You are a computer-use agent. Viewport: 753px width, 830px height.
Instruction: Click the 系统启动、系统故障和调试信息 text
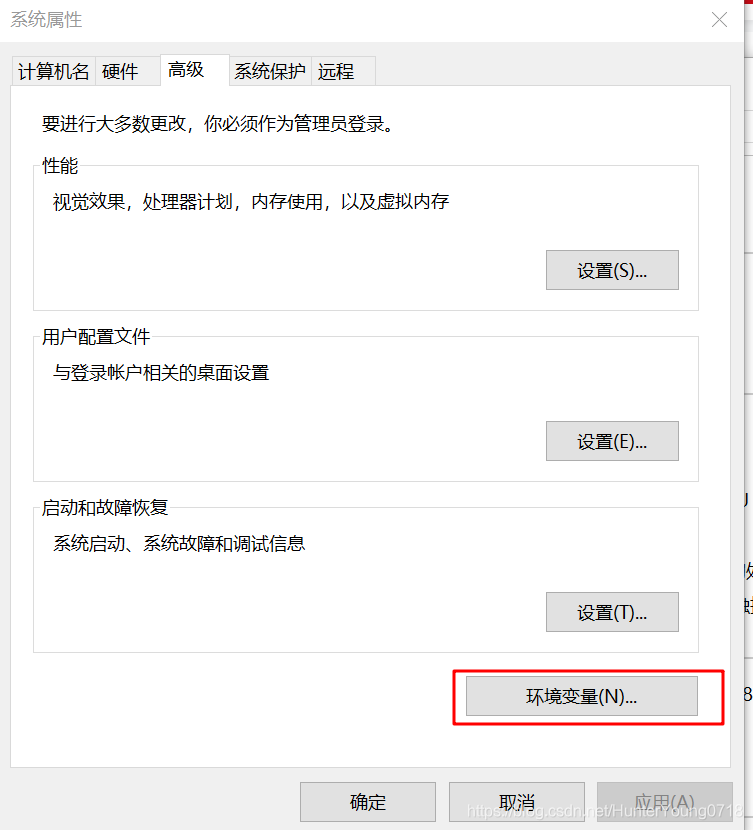point(179,544)
